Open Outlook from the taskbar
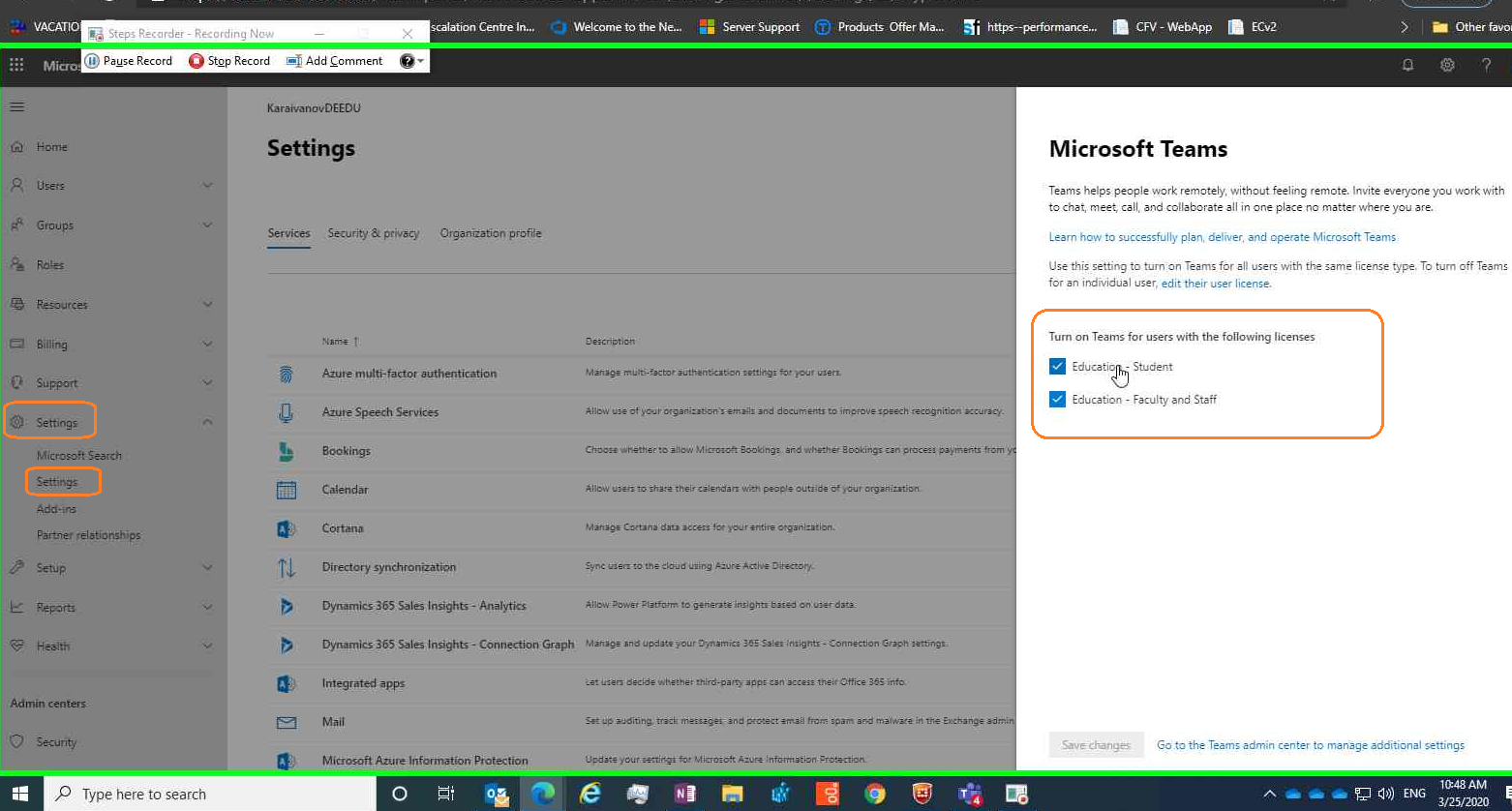Image resolution: width=1512 pixels, height=811 pixels. point(497,794)
